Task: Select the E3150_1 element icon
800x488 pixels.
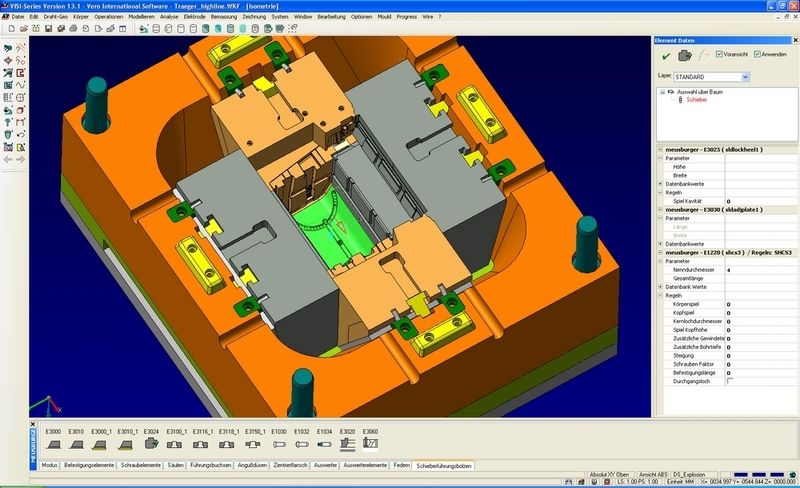Action: point(253,445)
